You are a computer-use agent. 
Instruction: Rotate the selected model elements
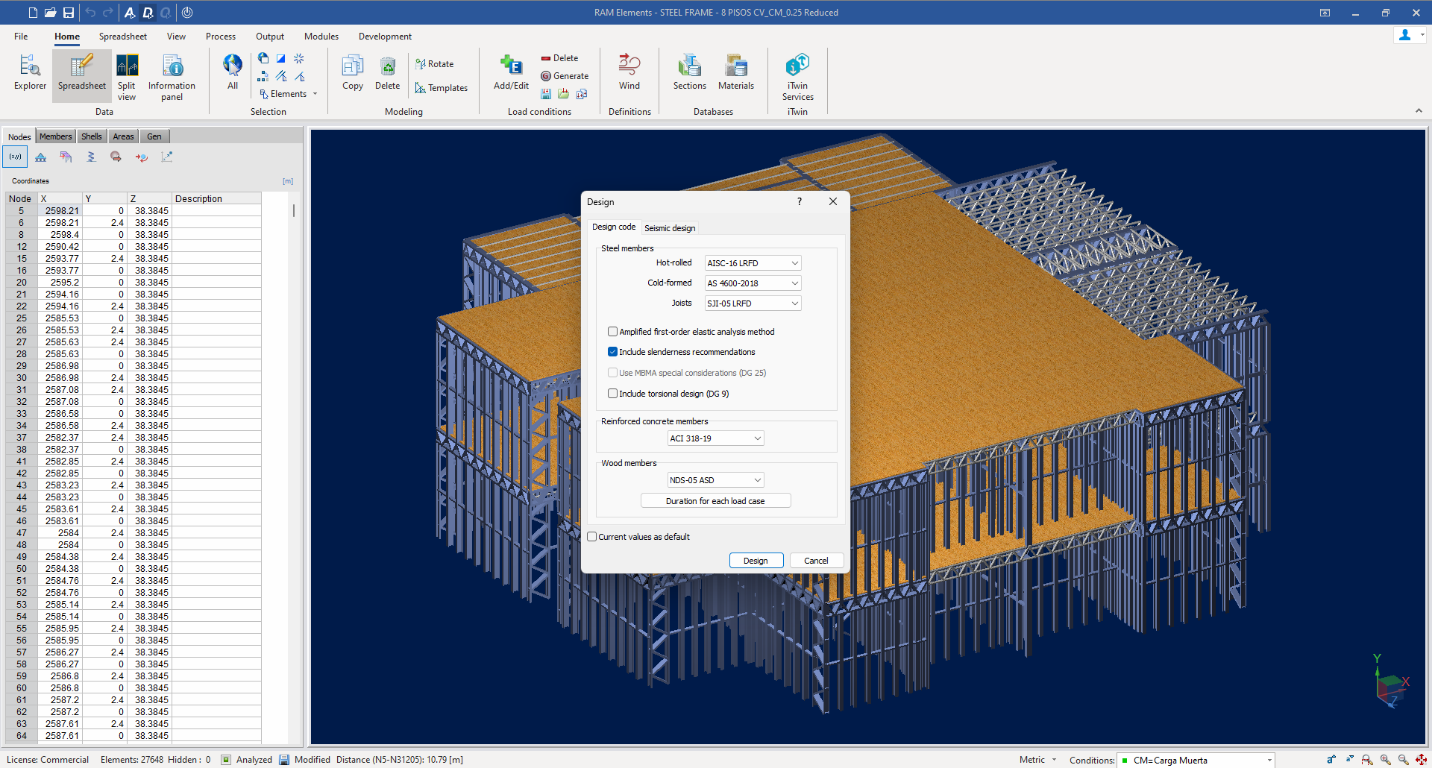tap(434, 64)
